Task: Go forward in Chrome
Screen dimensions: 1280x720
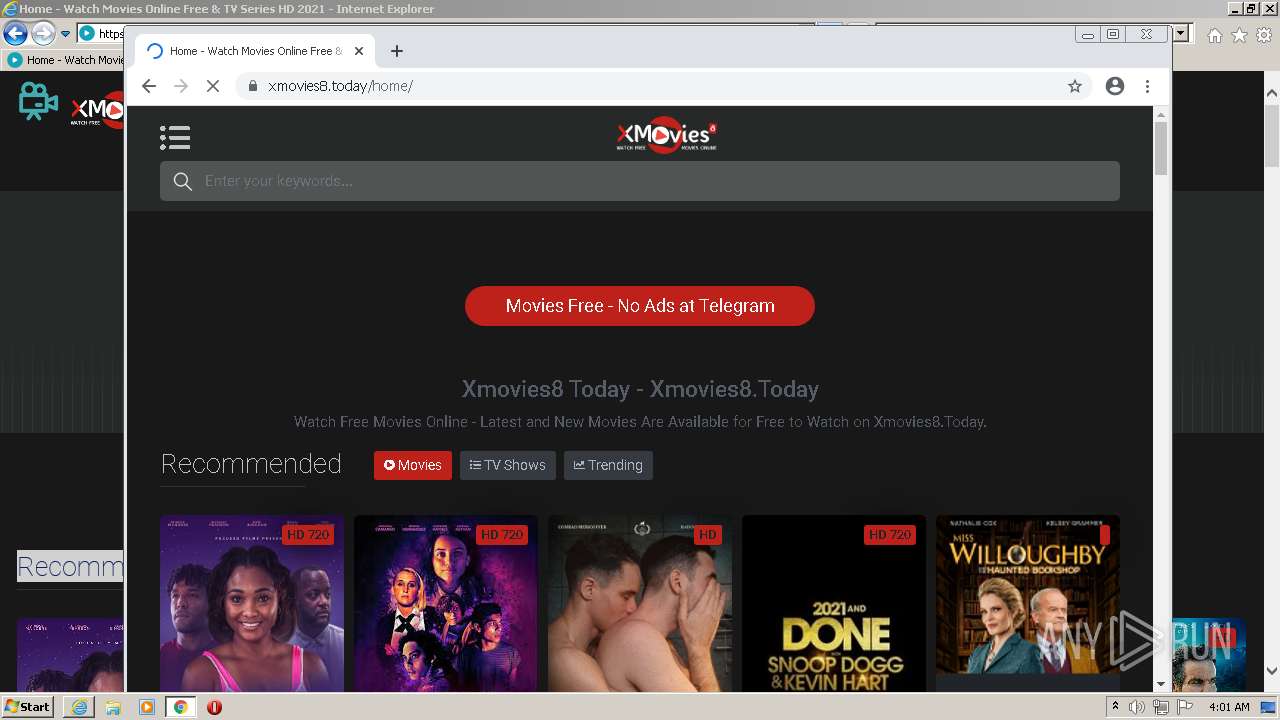Action: 181,86
